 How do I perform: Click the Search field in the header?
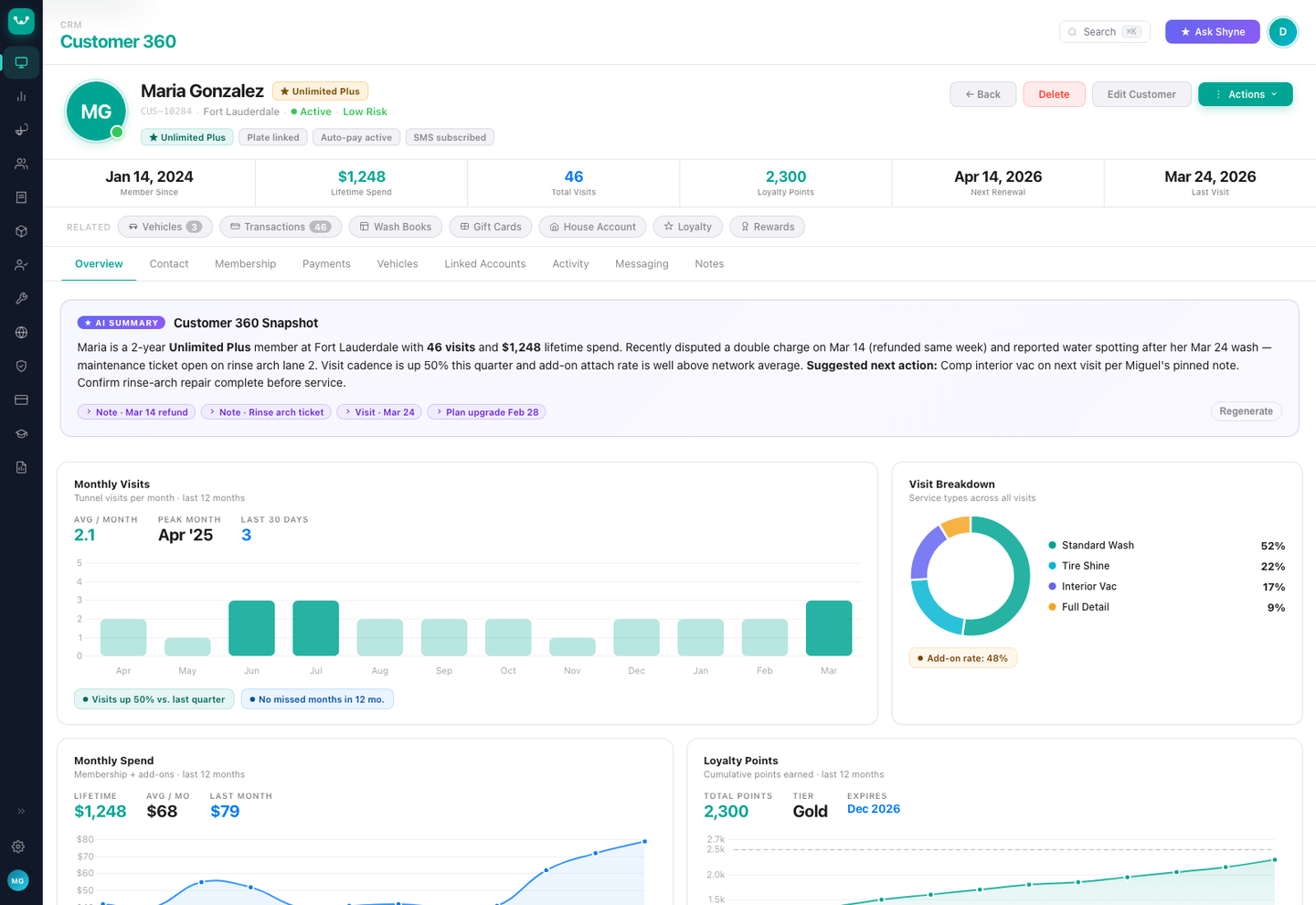click(1104, 32)
